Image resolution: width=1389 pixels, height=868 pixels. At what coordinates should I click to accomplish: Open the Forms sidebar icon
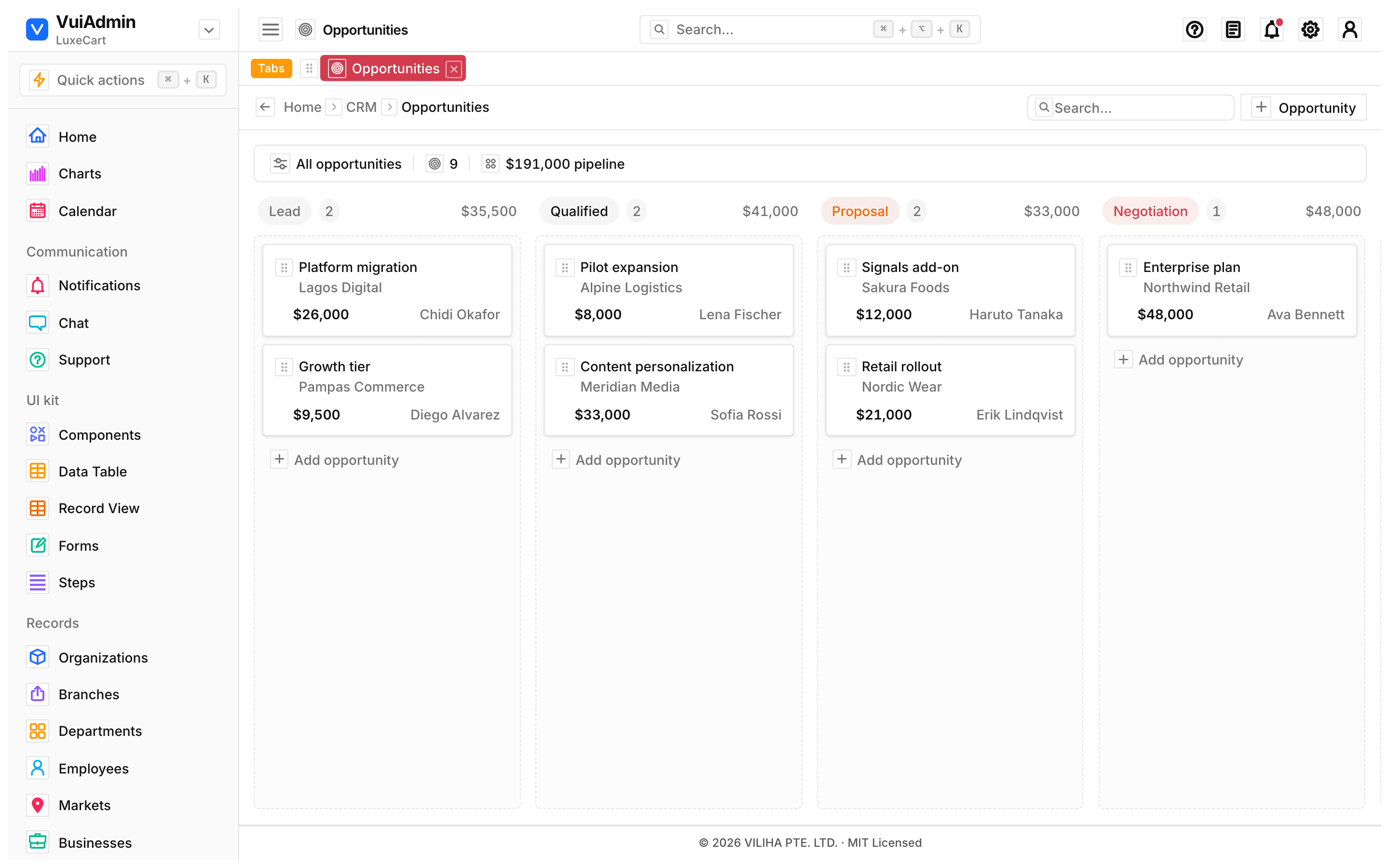pyautogui.click(x=37, y=545)
